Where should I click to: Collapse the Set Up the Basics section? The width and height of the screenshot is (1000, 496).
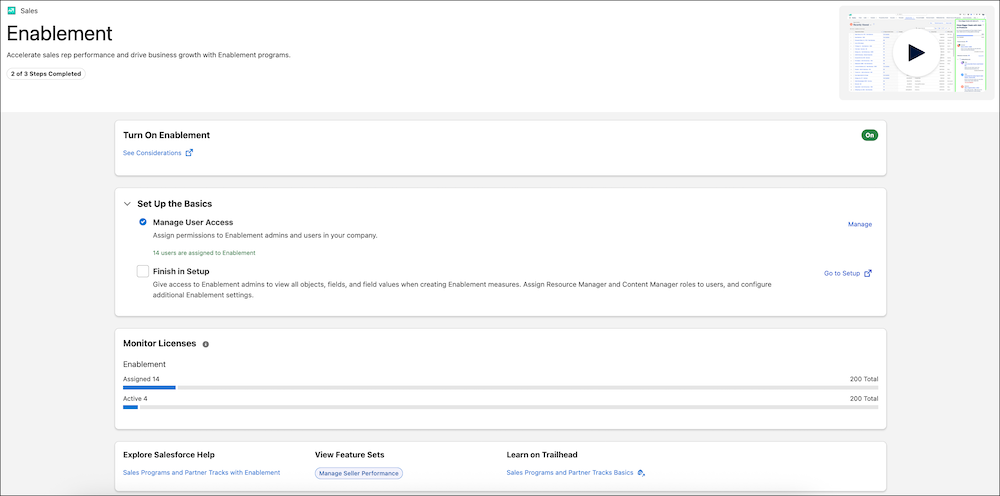tap(127, 204)
